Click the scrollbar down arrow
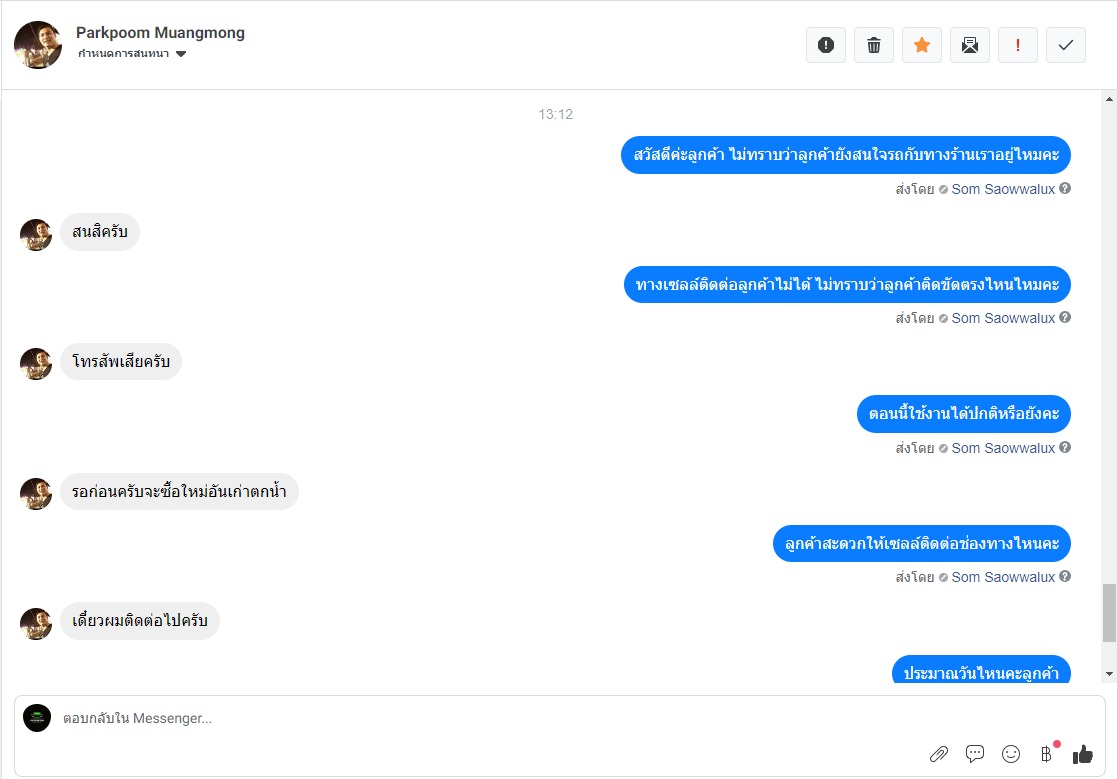The height and width of the screenshot is (779, 1117). [1109, 674]
